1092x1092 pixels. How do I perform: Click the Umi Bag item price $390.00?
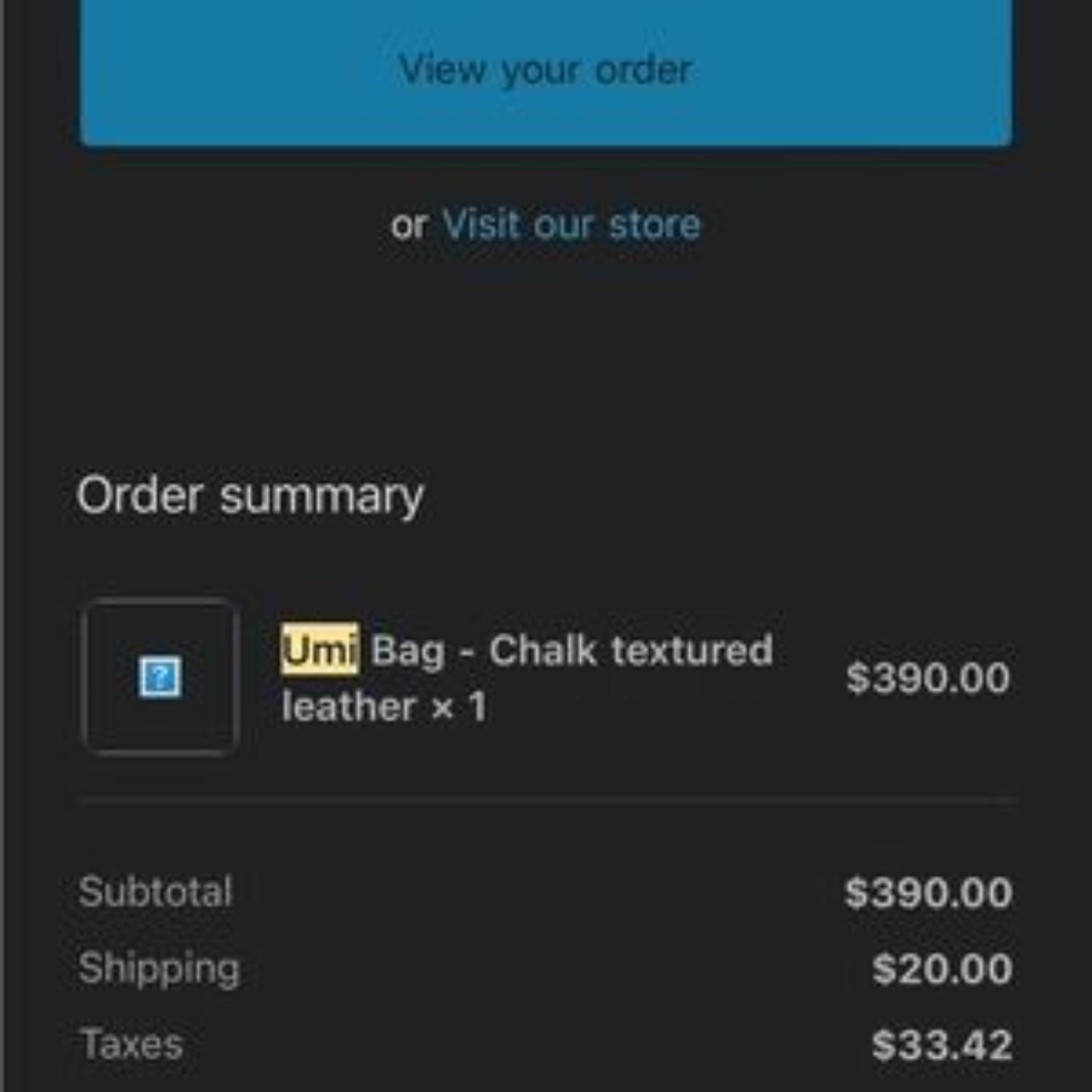pos(927,678)
